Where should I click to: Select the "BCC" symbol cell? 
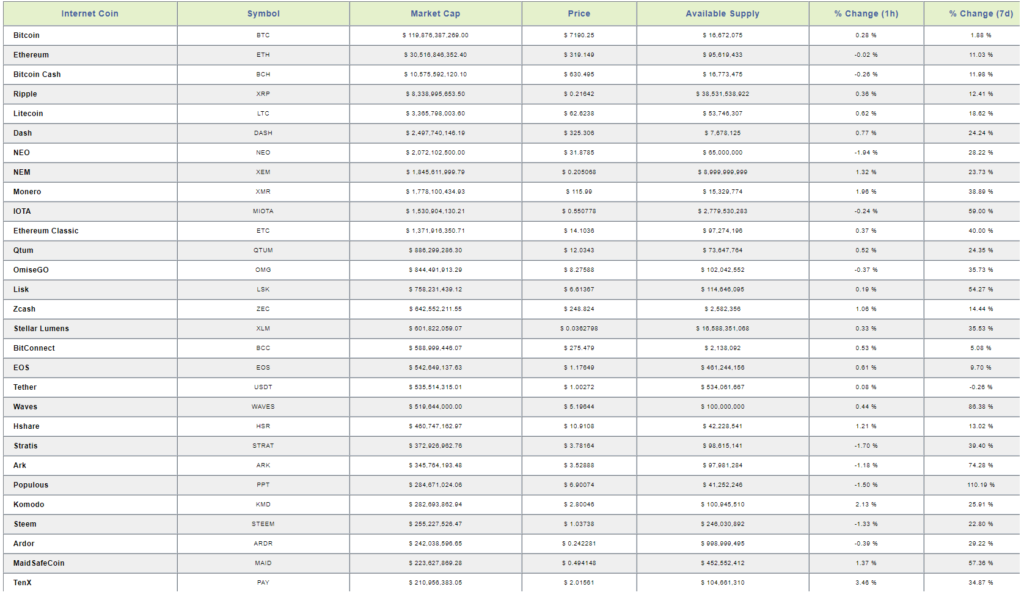[x=263, y=349]
